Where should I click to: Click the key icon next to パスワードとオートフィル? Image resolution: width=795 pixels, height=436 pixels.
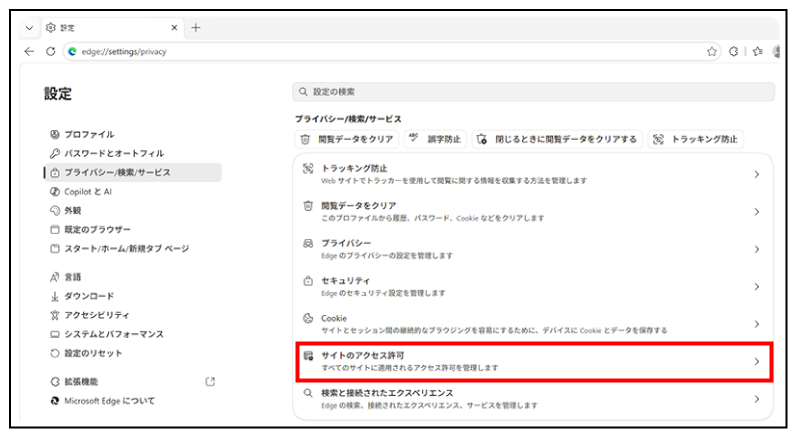(x=55, y=153)
